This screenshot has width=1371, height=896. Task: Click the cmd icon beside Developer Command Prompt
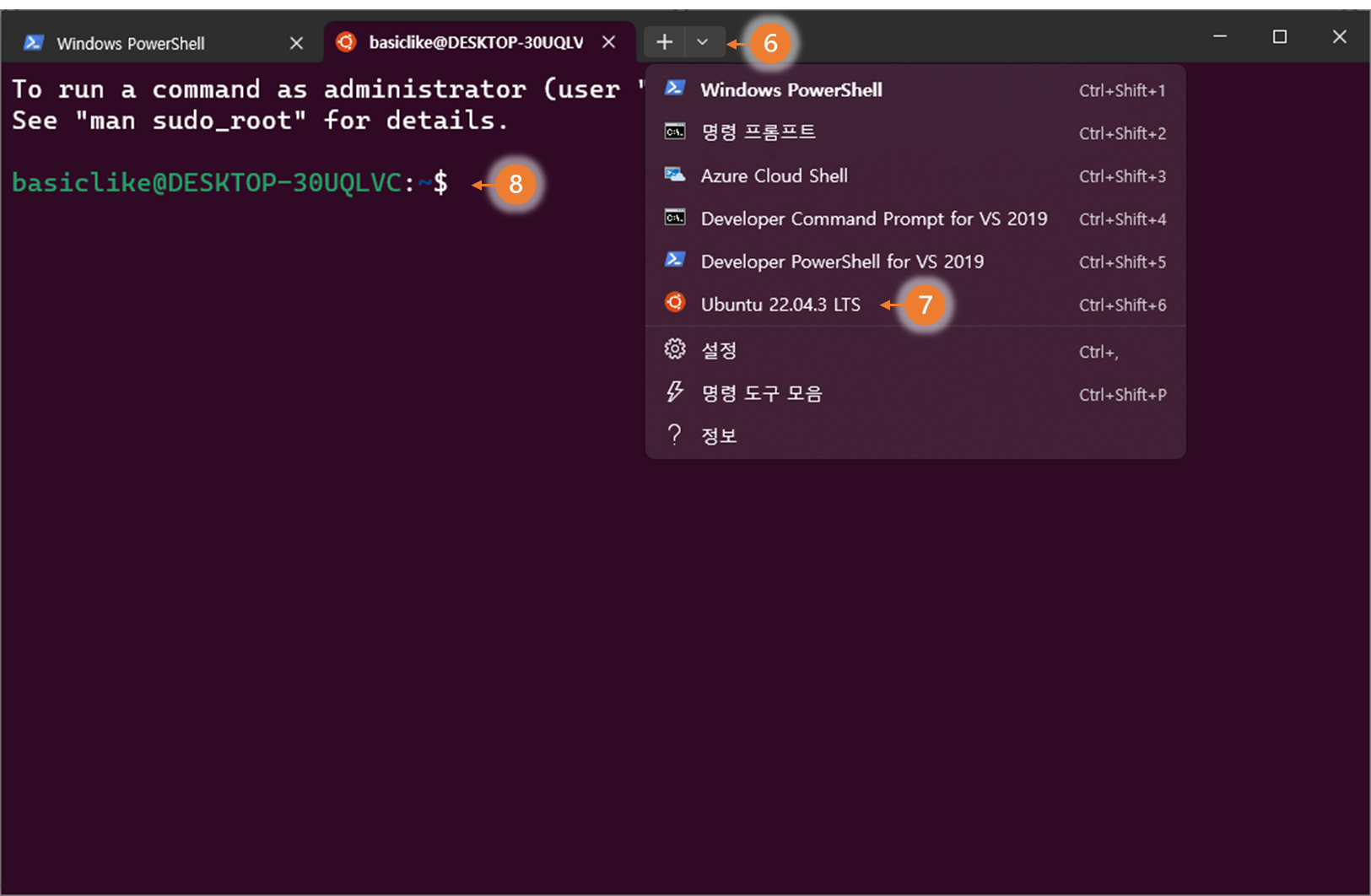pyautogui.click(x=675, y=218)
